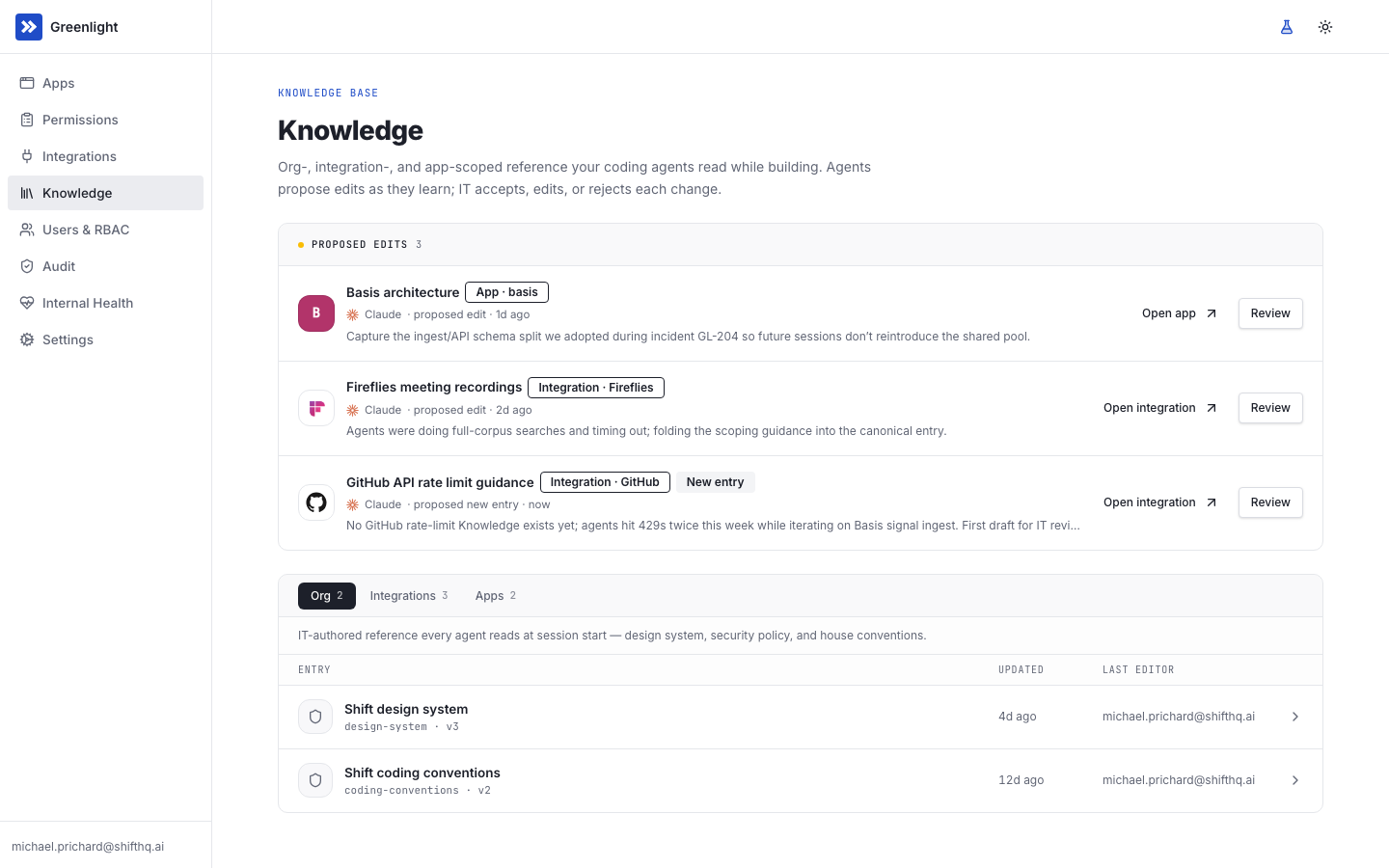Go to Internal Health page

click(x=105, y=303)
